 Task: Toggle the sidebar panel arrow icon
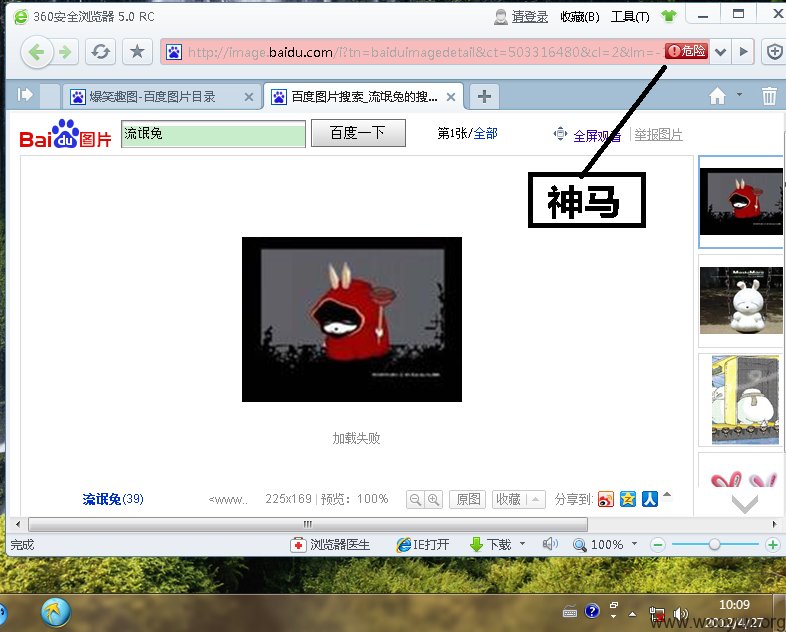click(25, 95)
